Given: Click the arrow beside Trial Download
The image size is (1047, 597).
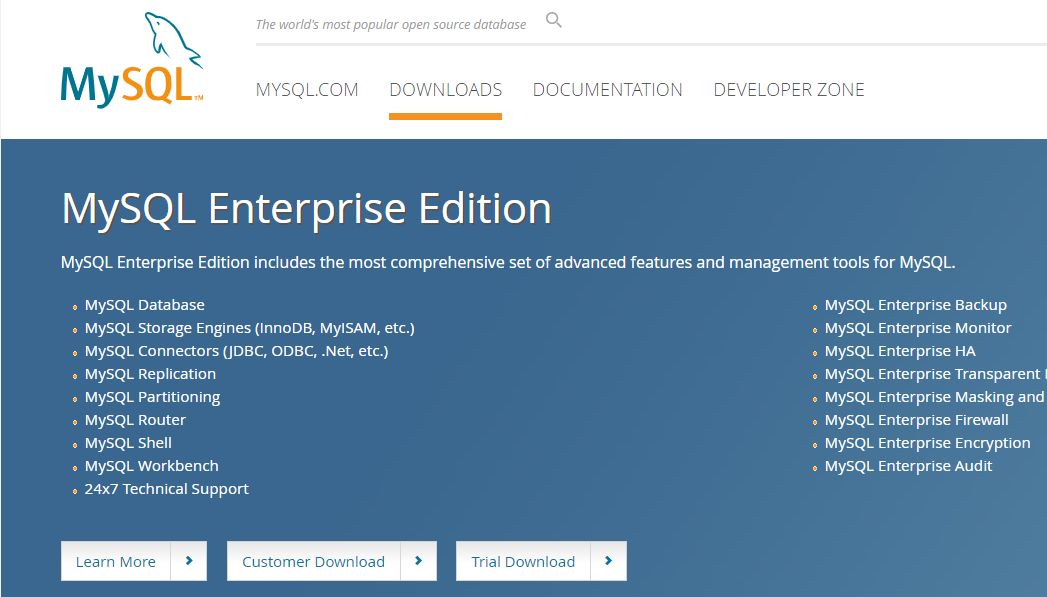Looking at the screenshot, I should click(608, 561).
